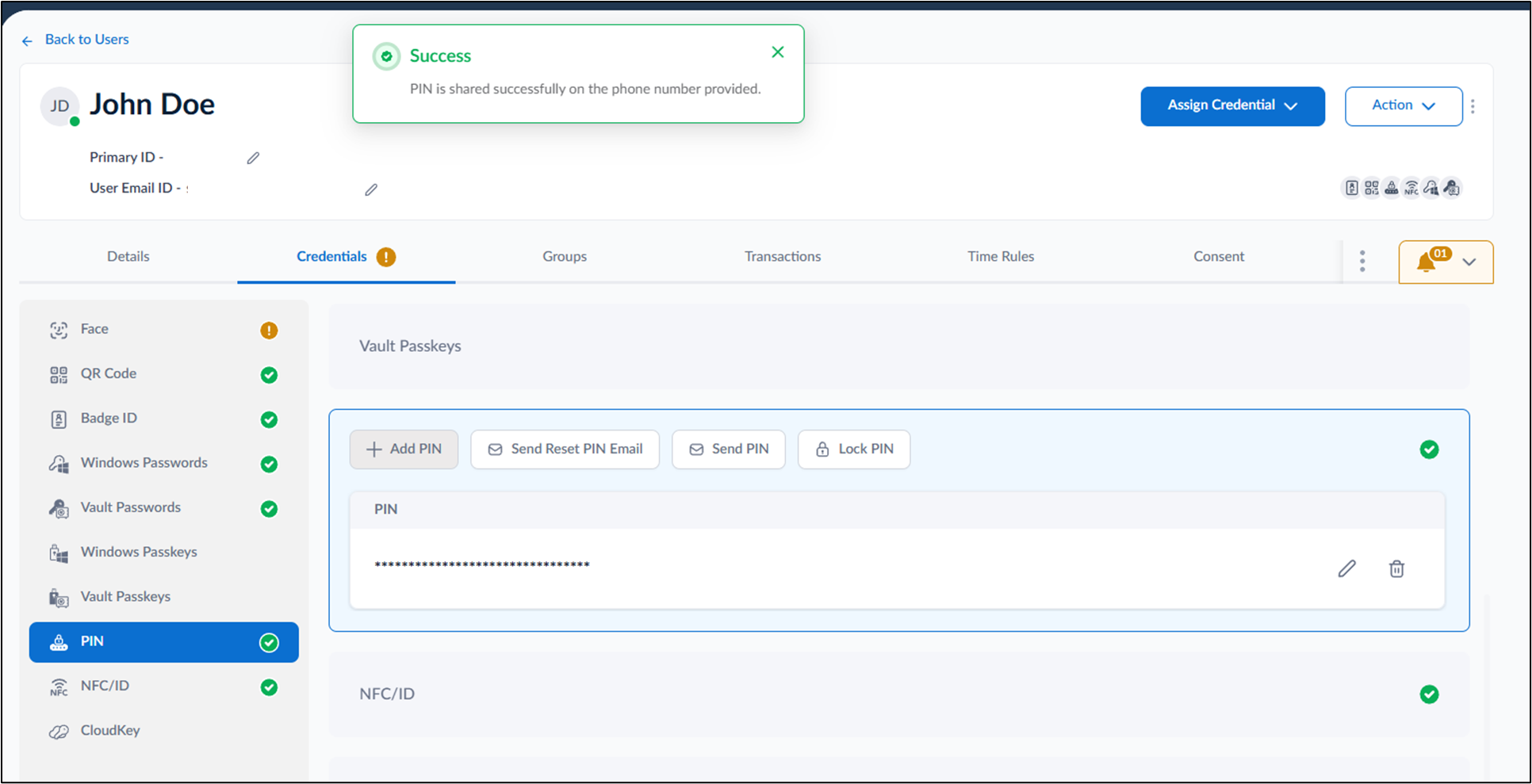Click the green check on NFC/ID panel
The height and width of the screenshot is (784, 1532).
[1429, 694]
